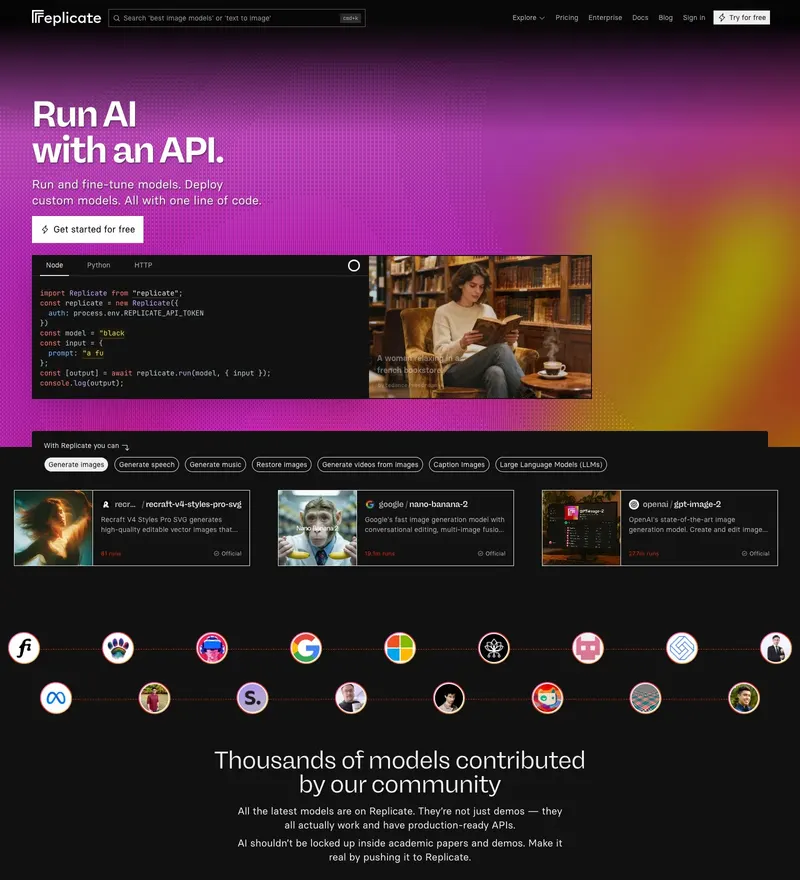
Task: Open the recraft-v4-styles-pro-svg model card
Action: [132, 528]
